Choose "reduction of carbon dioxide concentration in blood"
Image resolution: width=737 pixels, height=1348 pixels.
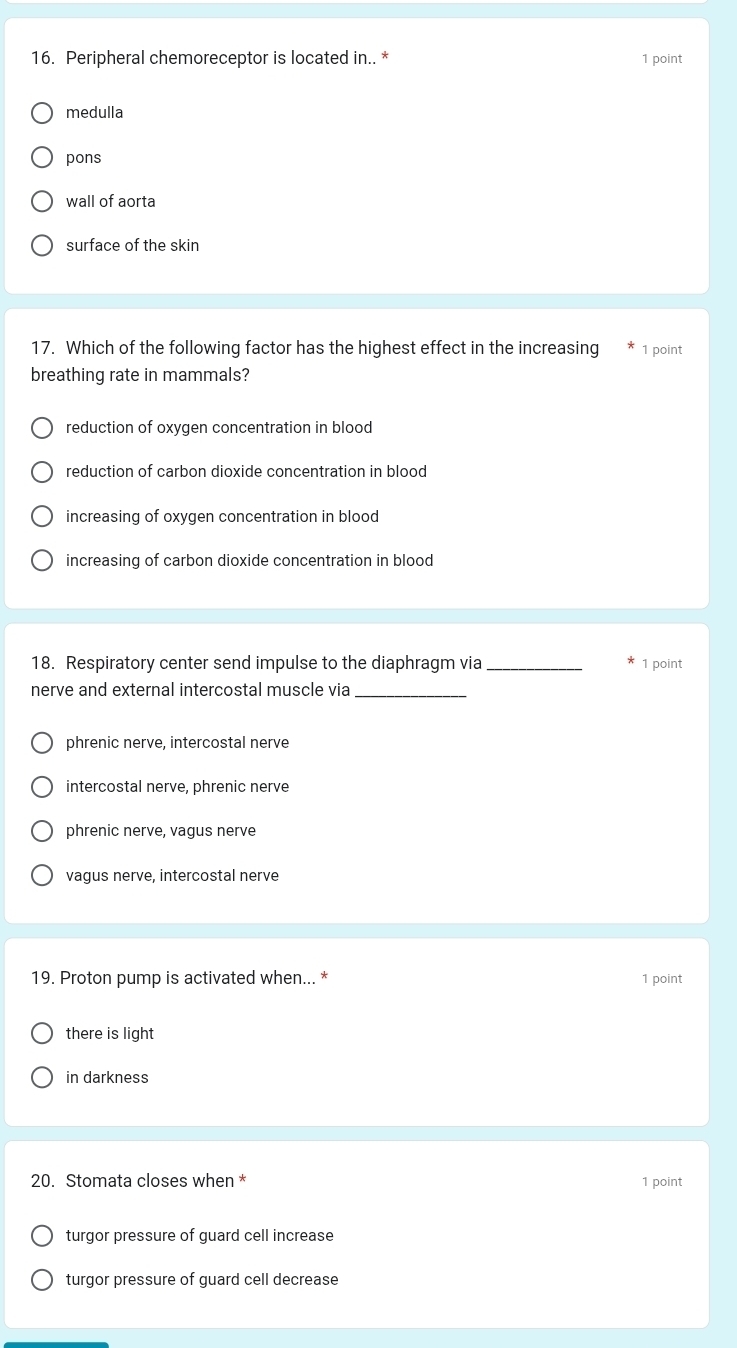coord(42,471)
